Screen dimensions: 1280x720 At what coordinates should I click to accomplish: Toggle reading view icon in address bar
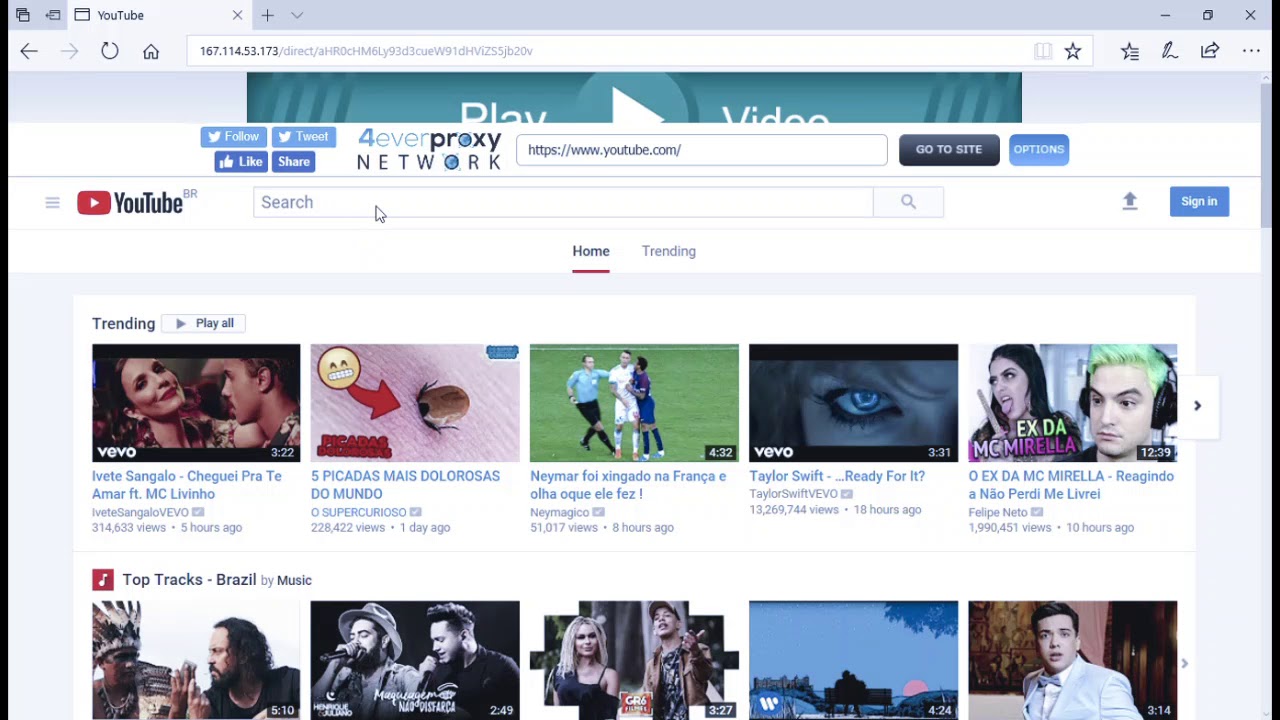tap(1043, 51)
